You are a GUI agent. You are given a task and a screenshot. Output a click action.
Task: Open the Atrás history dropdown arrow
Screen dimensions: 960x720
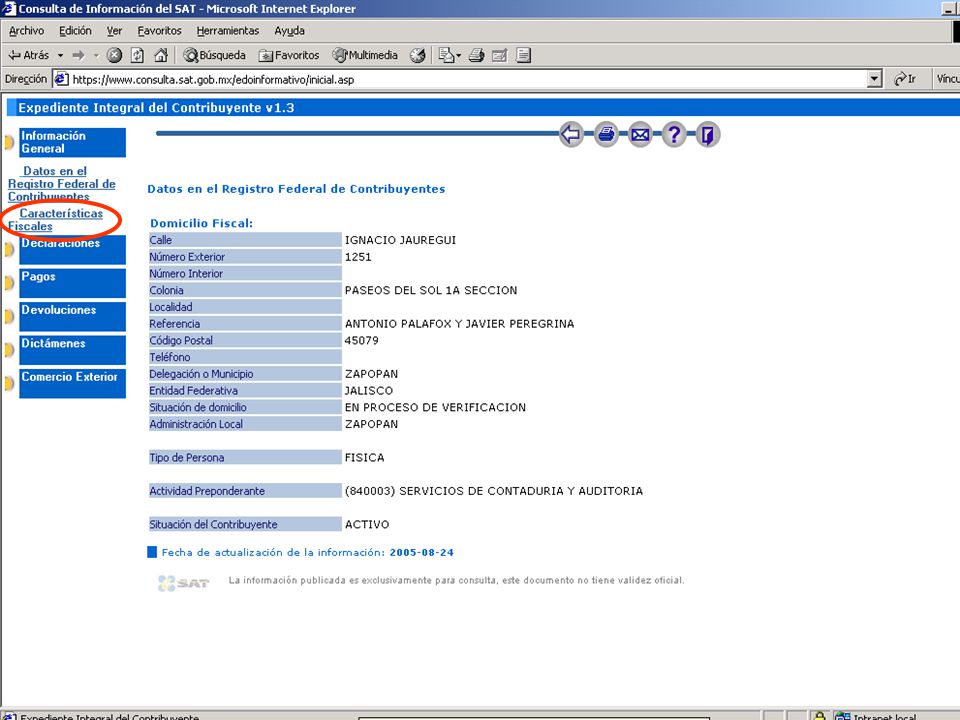[x=61, y=55]
